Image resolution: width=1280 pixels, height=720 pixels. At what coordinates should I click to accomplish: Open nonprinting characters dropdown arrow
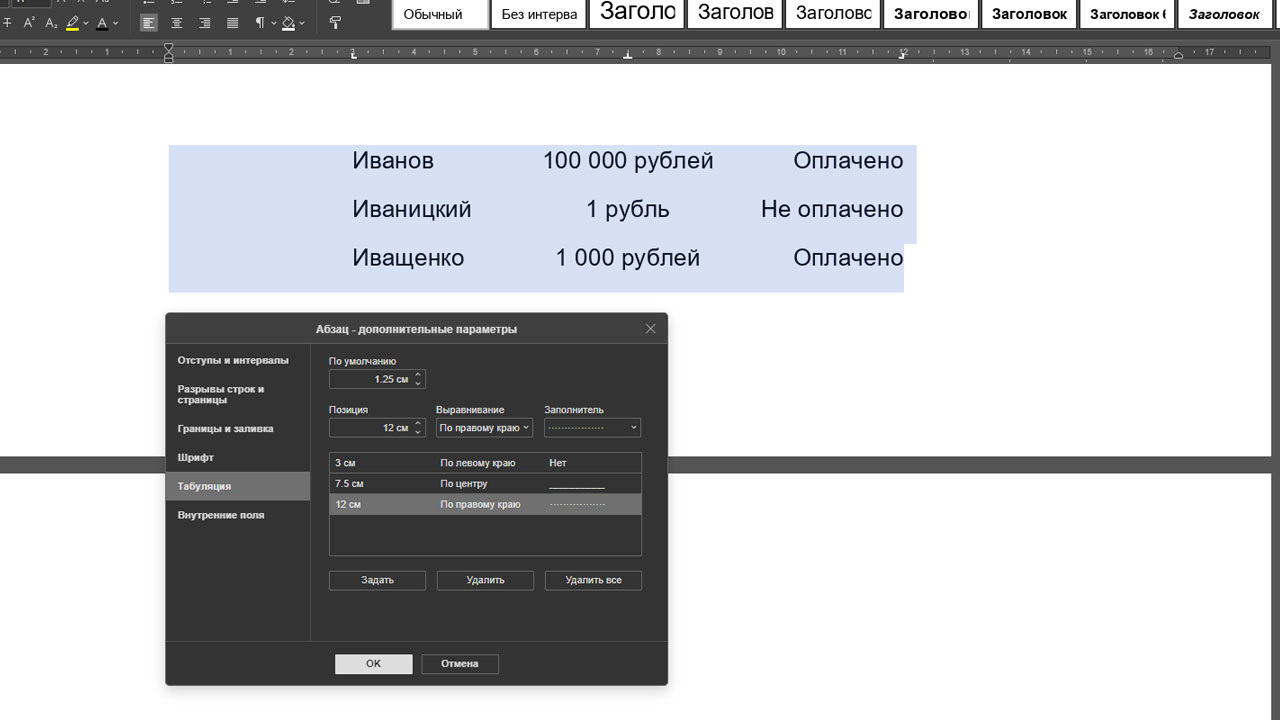click(x=273, y=23)
